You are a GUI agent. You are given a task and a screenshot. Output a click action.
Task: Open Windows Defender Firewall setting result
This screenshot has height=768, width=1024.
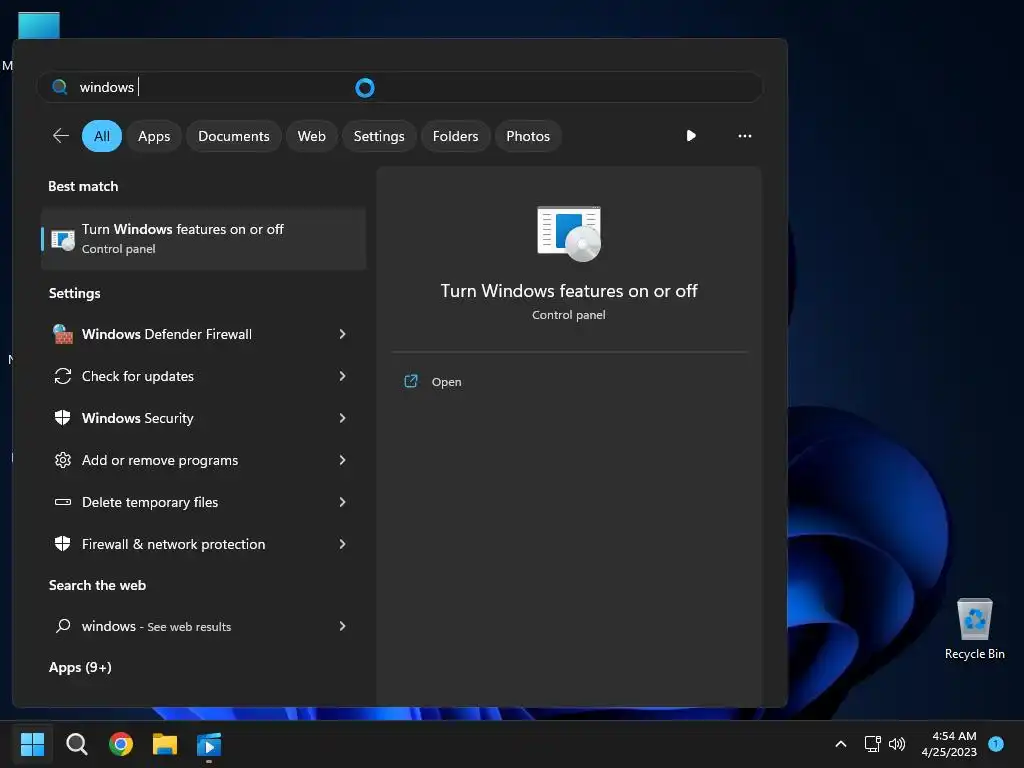(x=203, y=334)
